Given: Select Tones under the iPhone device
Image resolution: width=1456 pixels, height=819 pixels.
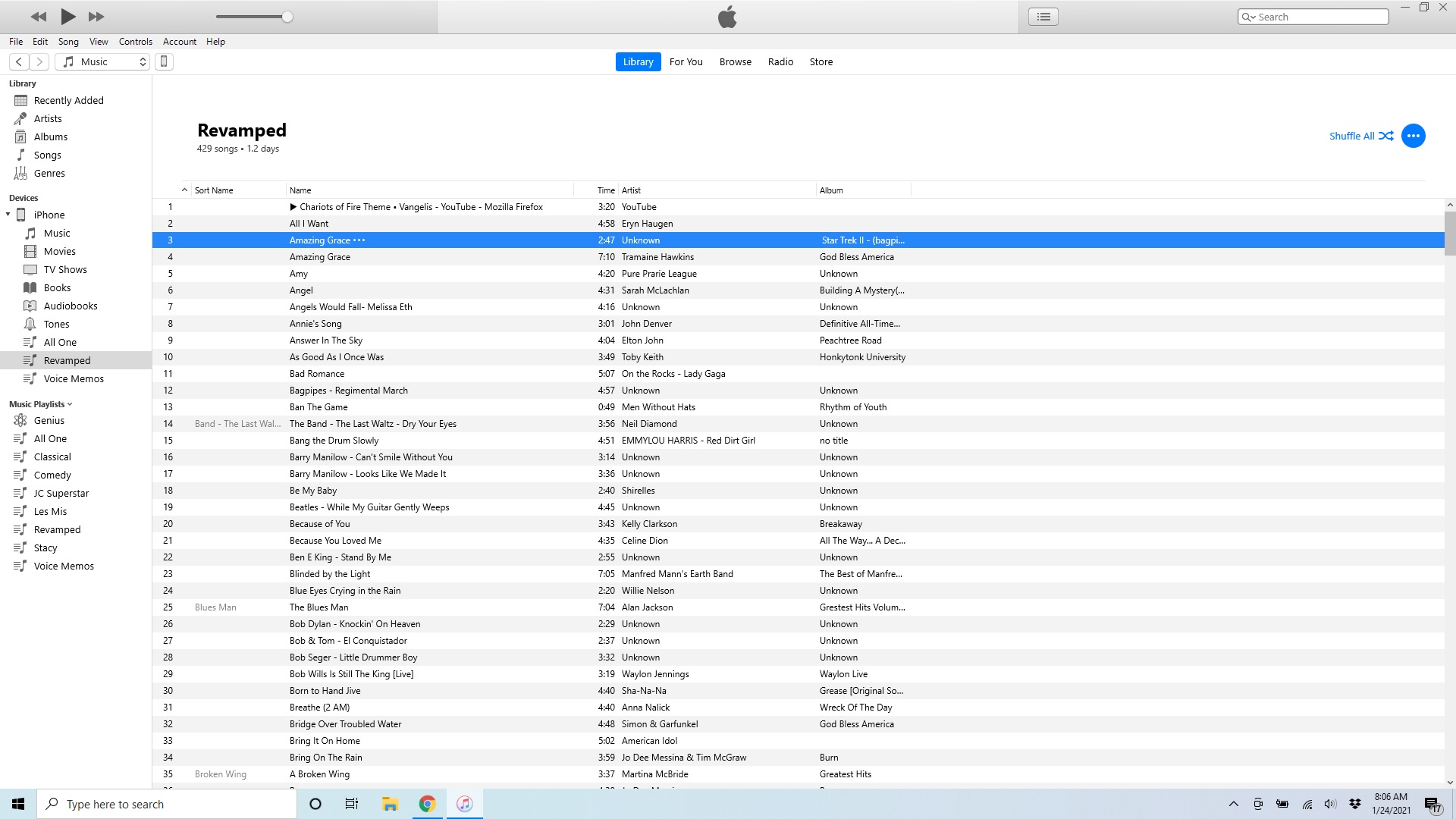Looking at the screenshot, I should click(x=56, y=324).
